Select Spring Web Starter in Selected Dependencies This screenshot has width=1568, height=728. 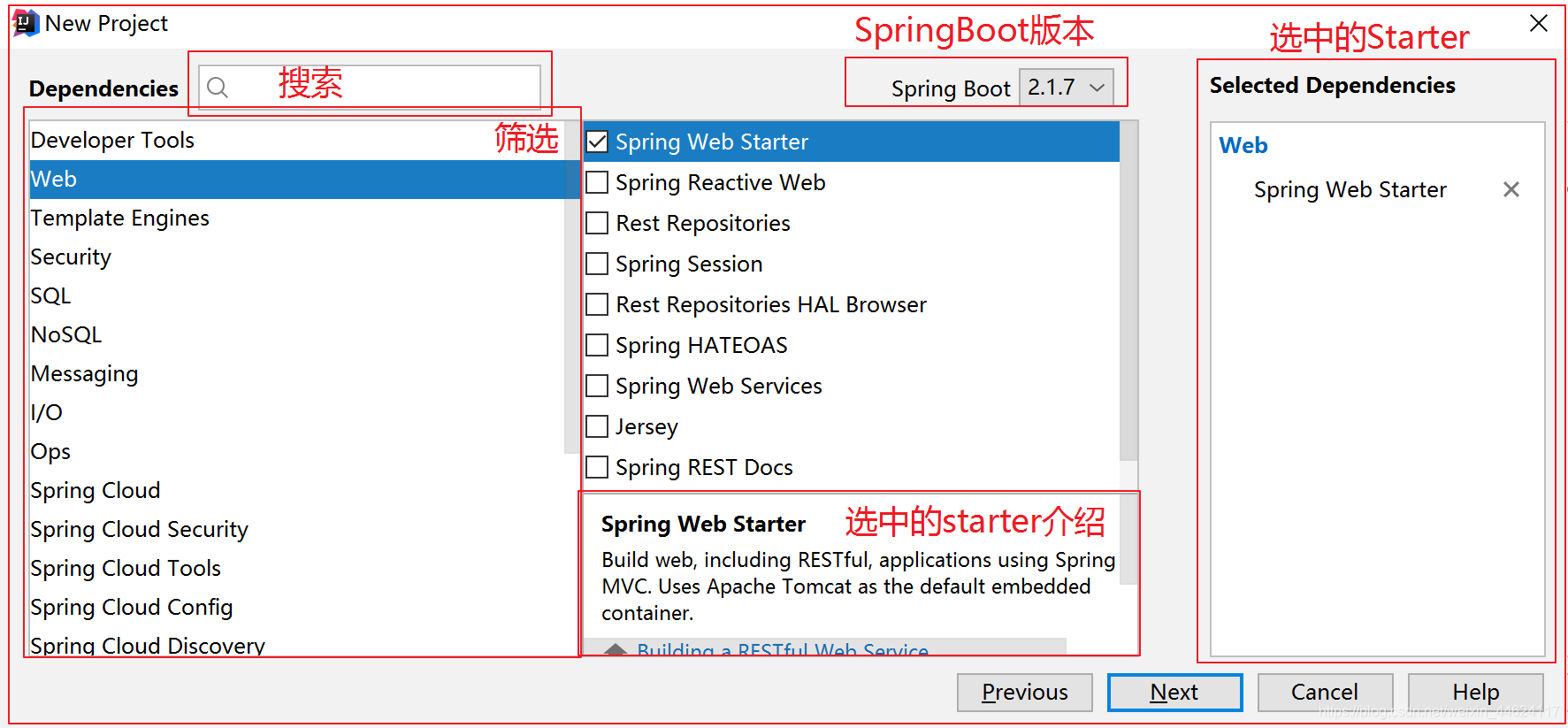[1350, 189]
